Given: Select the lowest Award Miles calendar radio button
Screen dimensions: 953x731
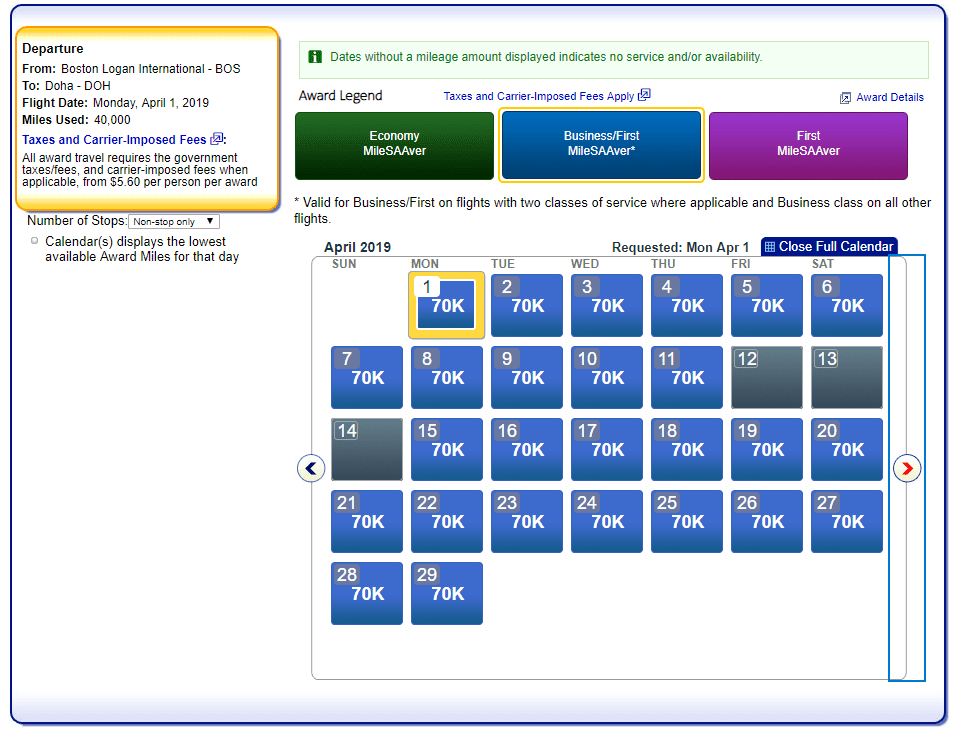Looking at the screenshot, I should (35, 241).
